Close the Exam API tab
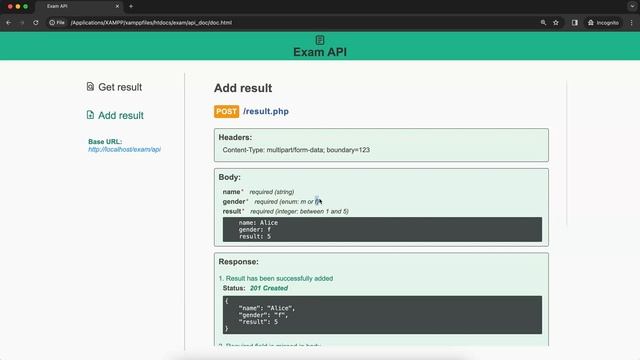 pyautogui.click(x=117, y=6)
